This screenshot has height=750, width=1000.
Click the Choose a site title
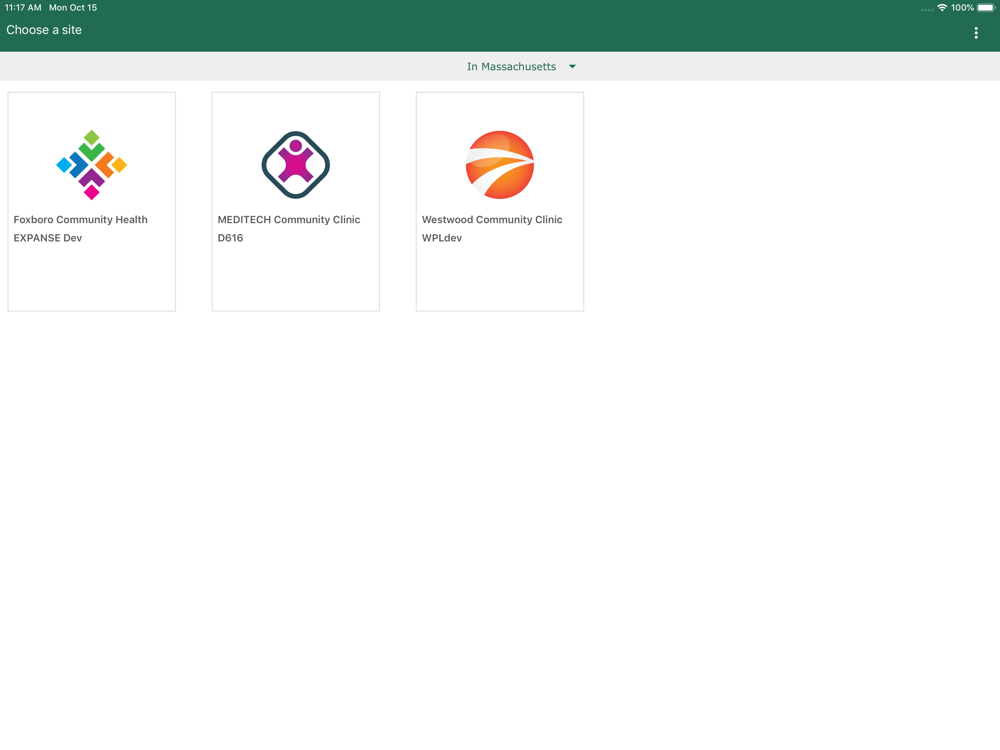[44, 30]
